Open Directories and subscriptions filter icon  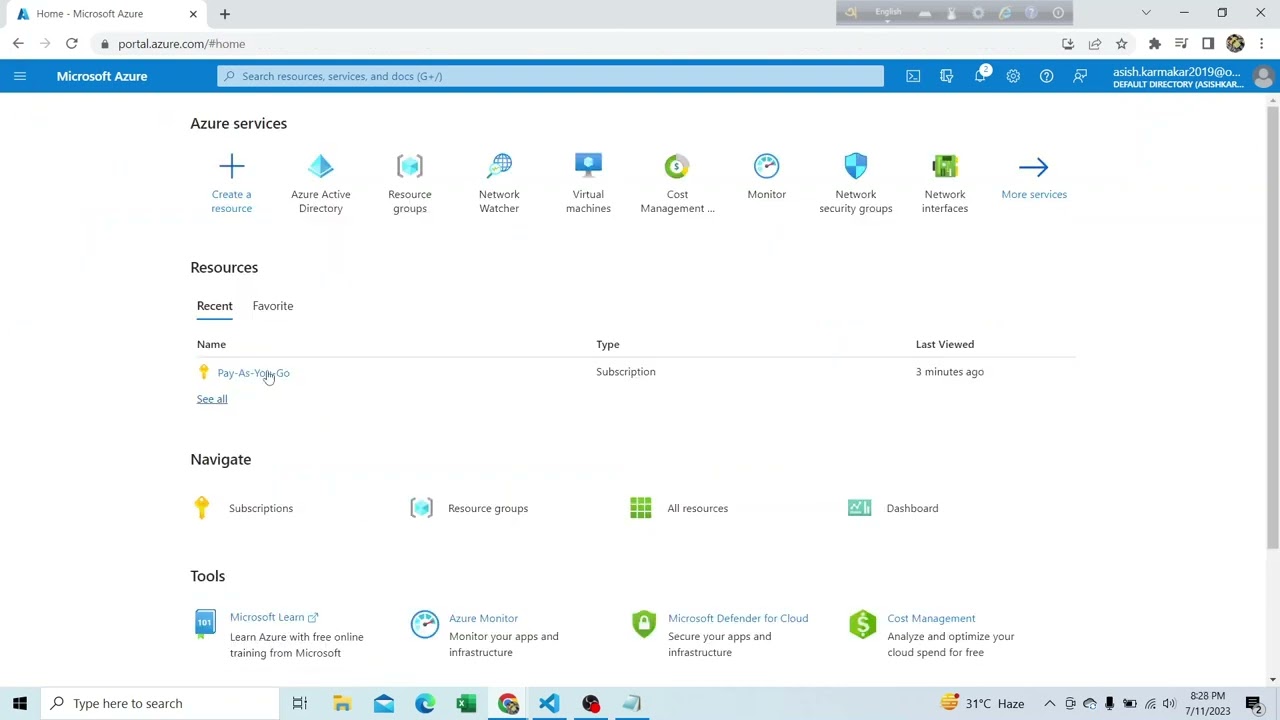947,76
